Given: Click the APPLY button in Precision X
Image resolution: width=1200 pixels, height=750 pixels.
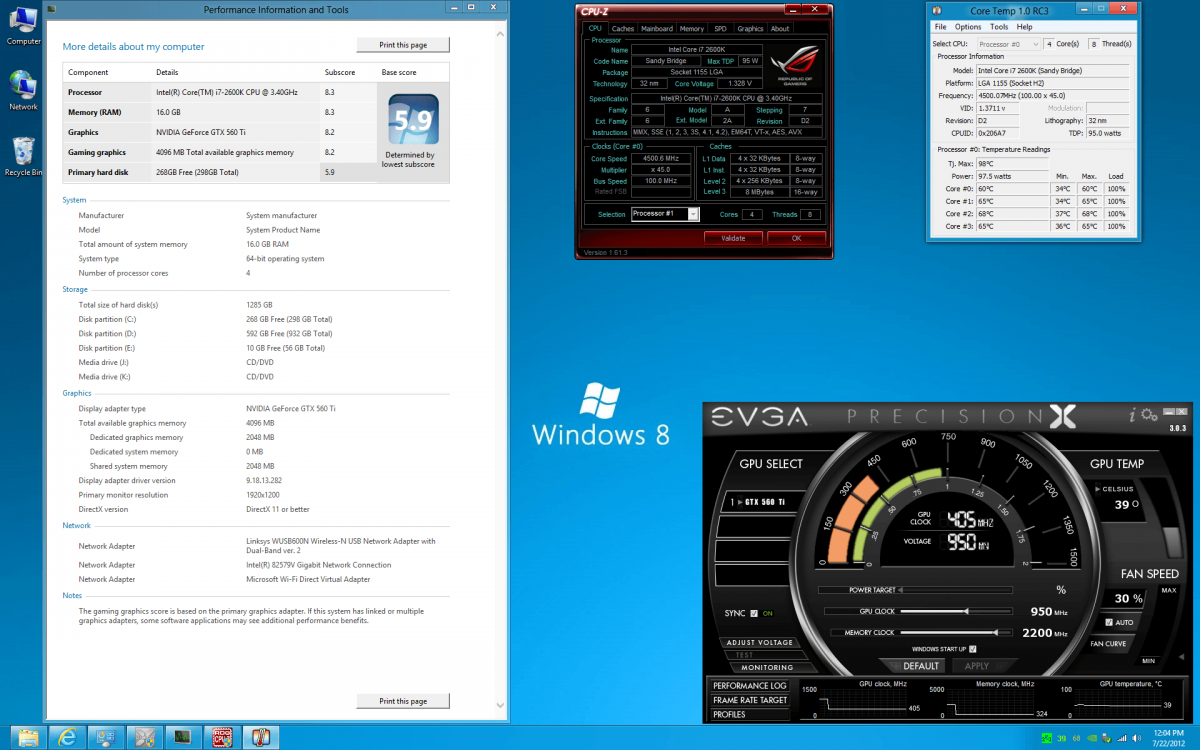Looking at the screenshot, I should point(985,666).
